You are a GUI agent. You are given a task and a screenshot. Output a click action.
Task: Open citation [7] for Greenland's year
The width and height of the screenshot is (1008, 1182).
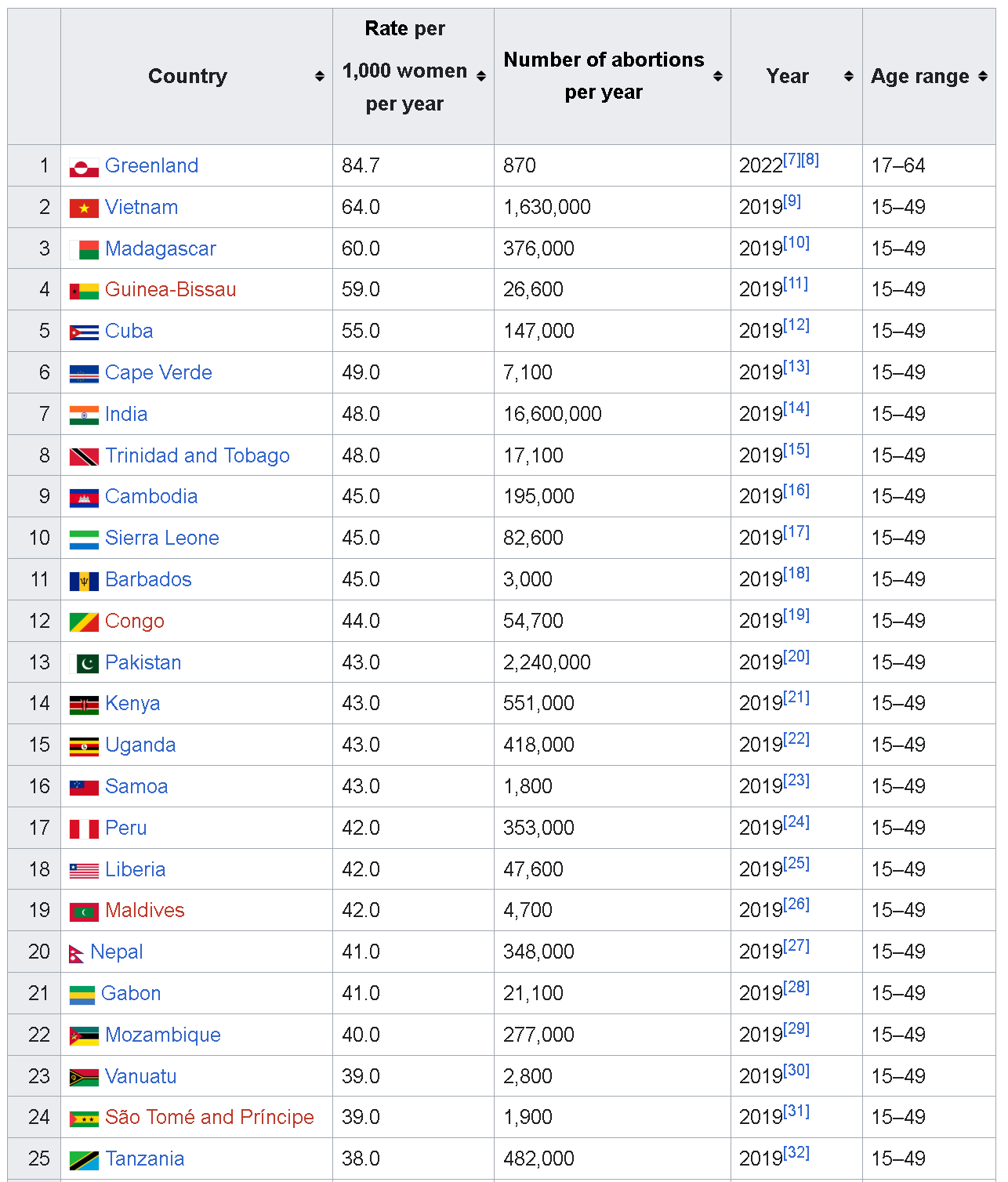(x=792, y=160)
